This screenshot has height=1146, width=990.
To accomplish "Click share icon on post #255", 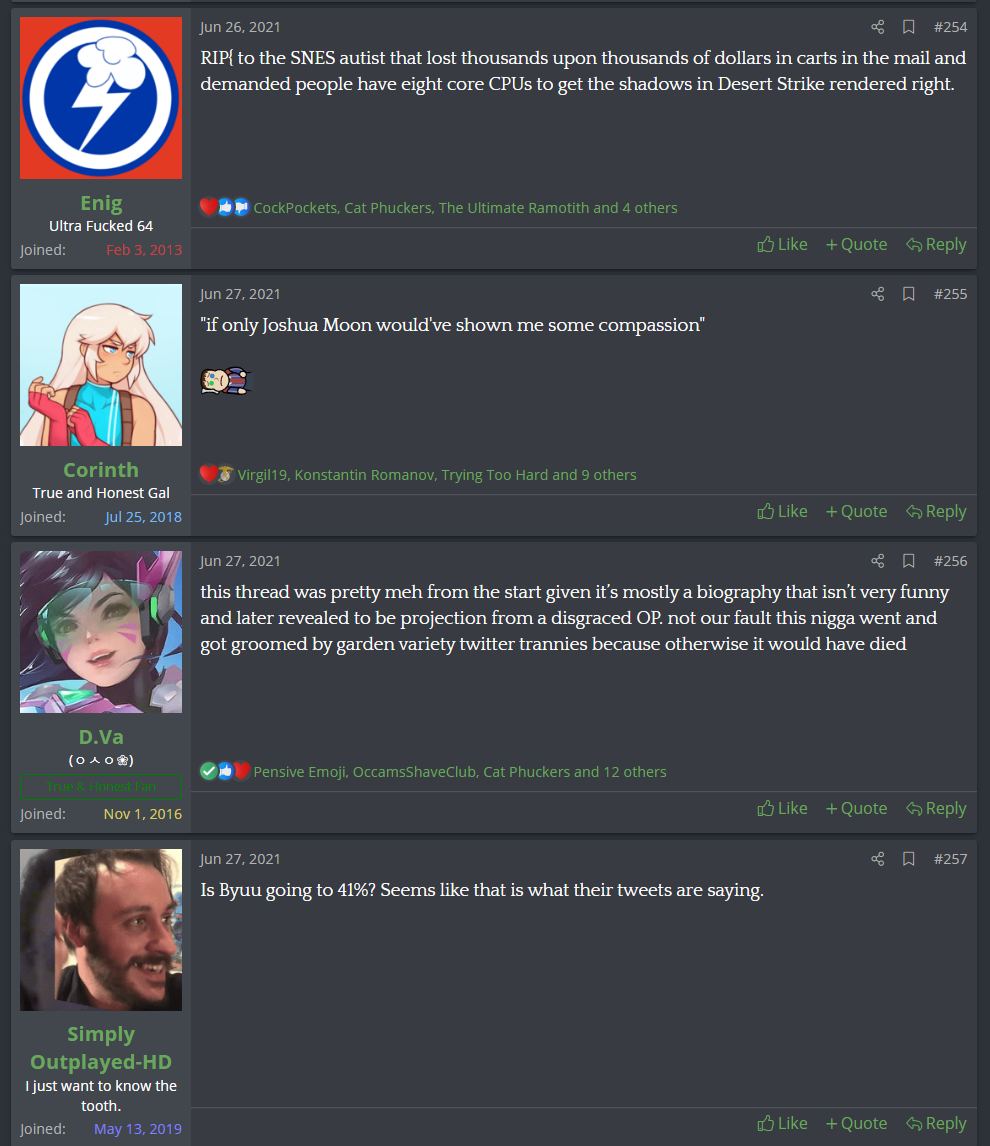I will pyautogui.click(x=877, y=294).
